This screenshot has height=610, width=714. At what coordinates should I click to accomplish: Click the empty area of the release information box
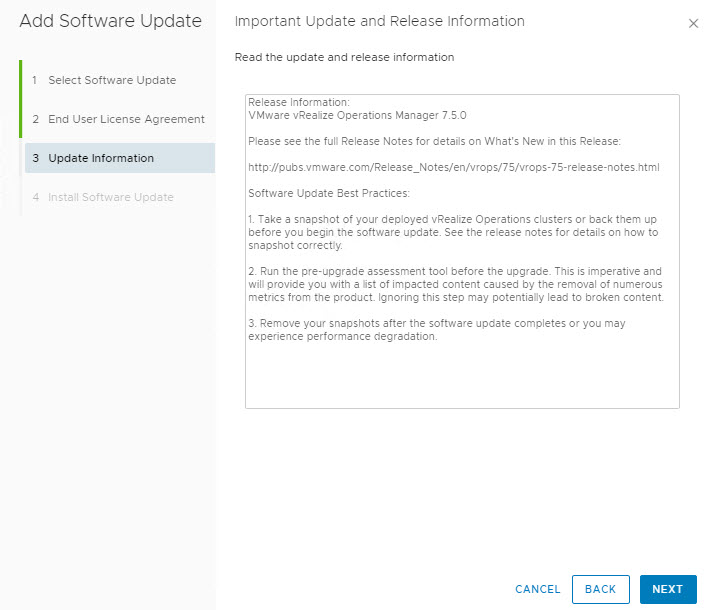(461, 375)
